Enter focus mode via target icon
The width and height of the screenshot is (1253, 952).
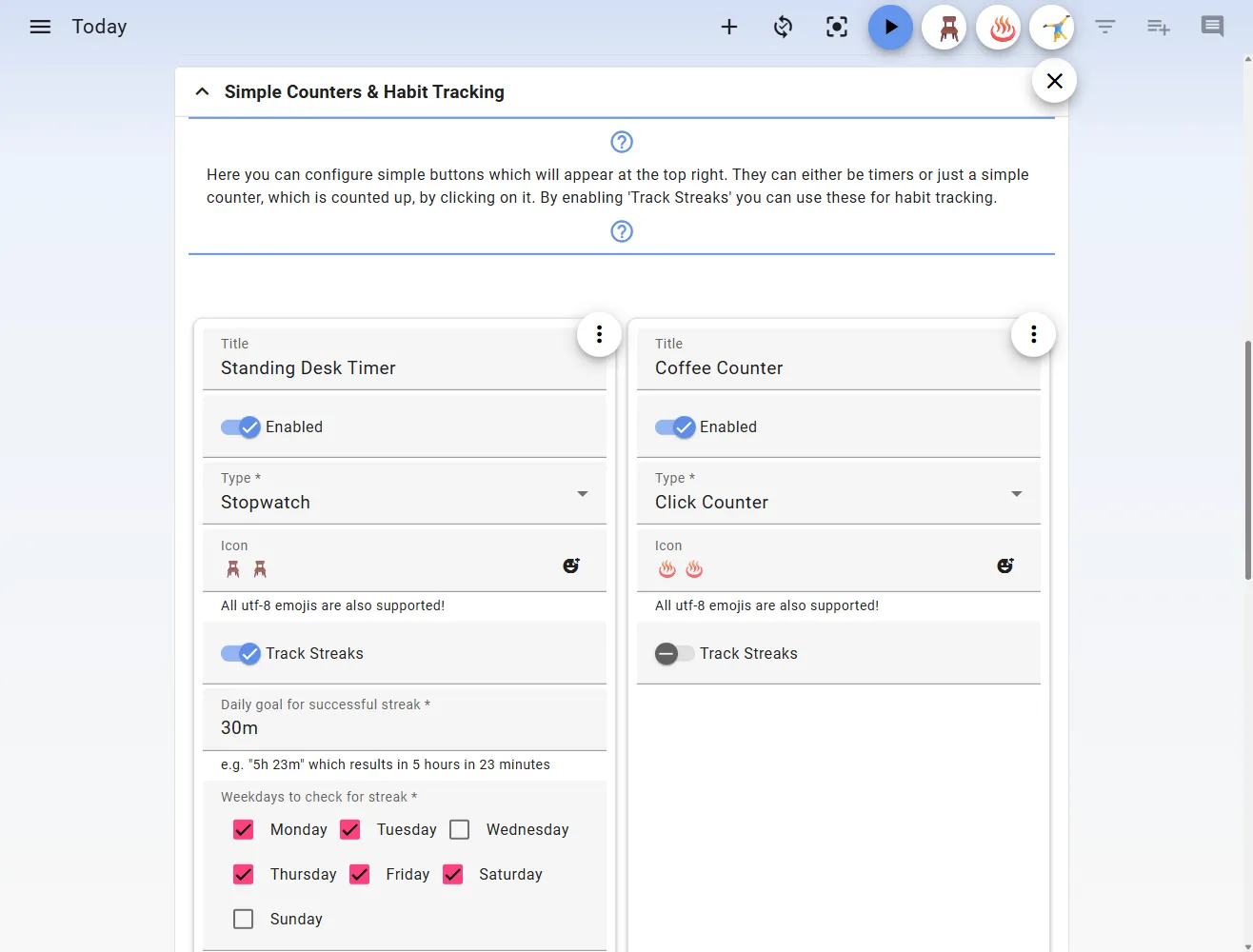836,27
